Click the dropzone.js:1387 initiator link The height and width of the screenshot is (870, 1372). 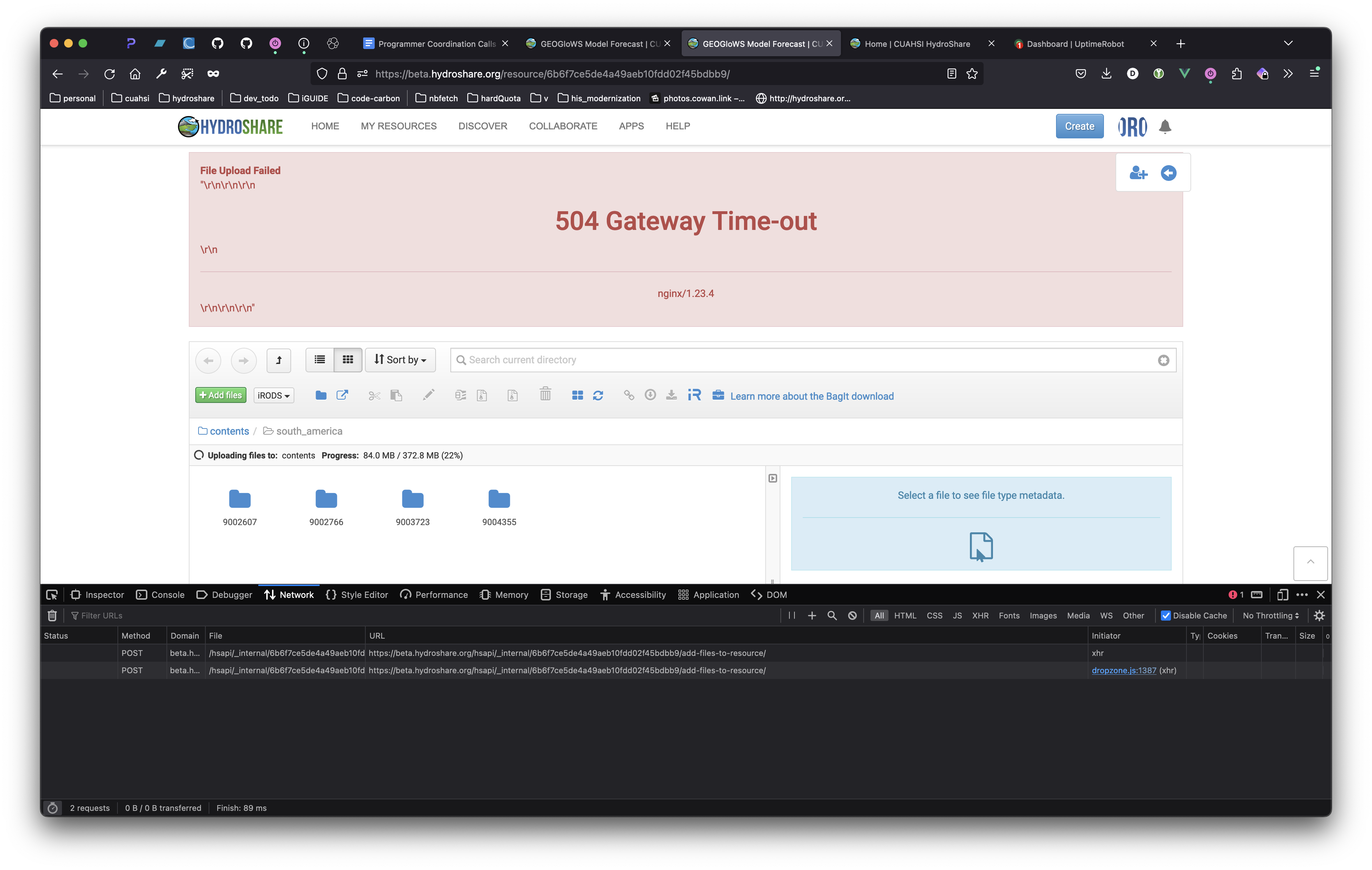pyautogui.click(x=1124, y=670)
